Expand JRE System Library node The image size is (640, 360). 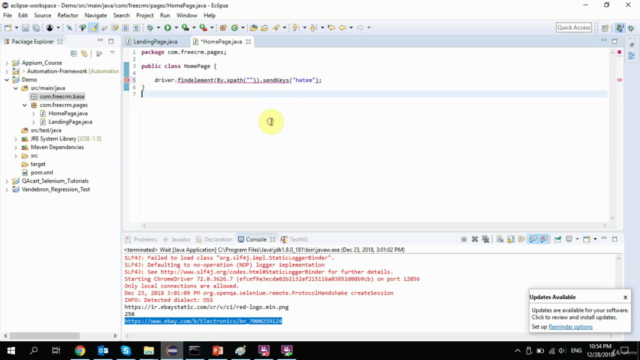coord(16,139)
